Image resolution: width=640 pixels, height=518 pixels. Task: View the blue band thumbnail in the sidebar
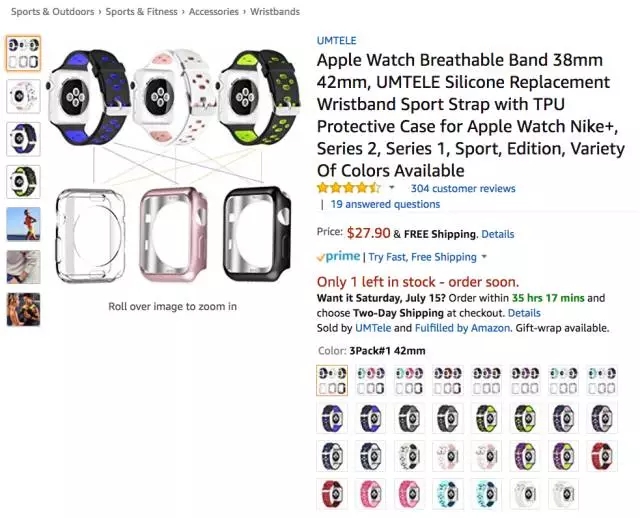click(x=24, y=139)
